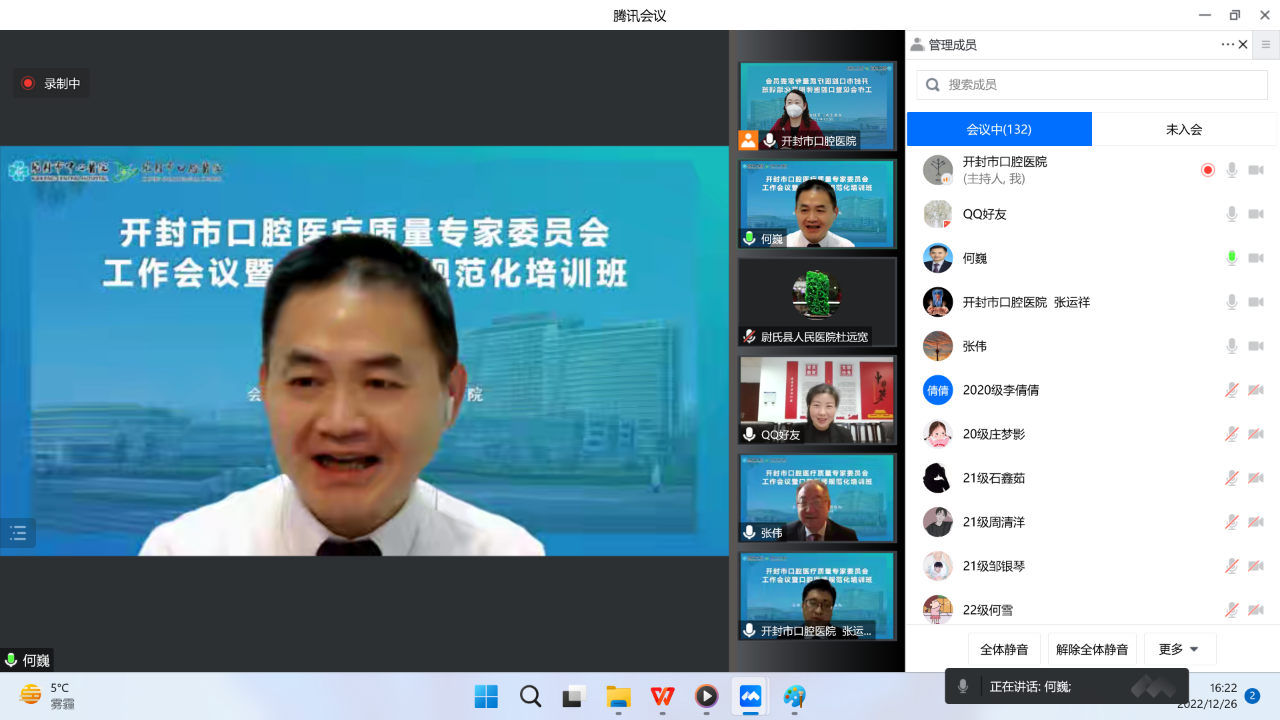Toggle microphone for member 何巍

point(1232,258)
